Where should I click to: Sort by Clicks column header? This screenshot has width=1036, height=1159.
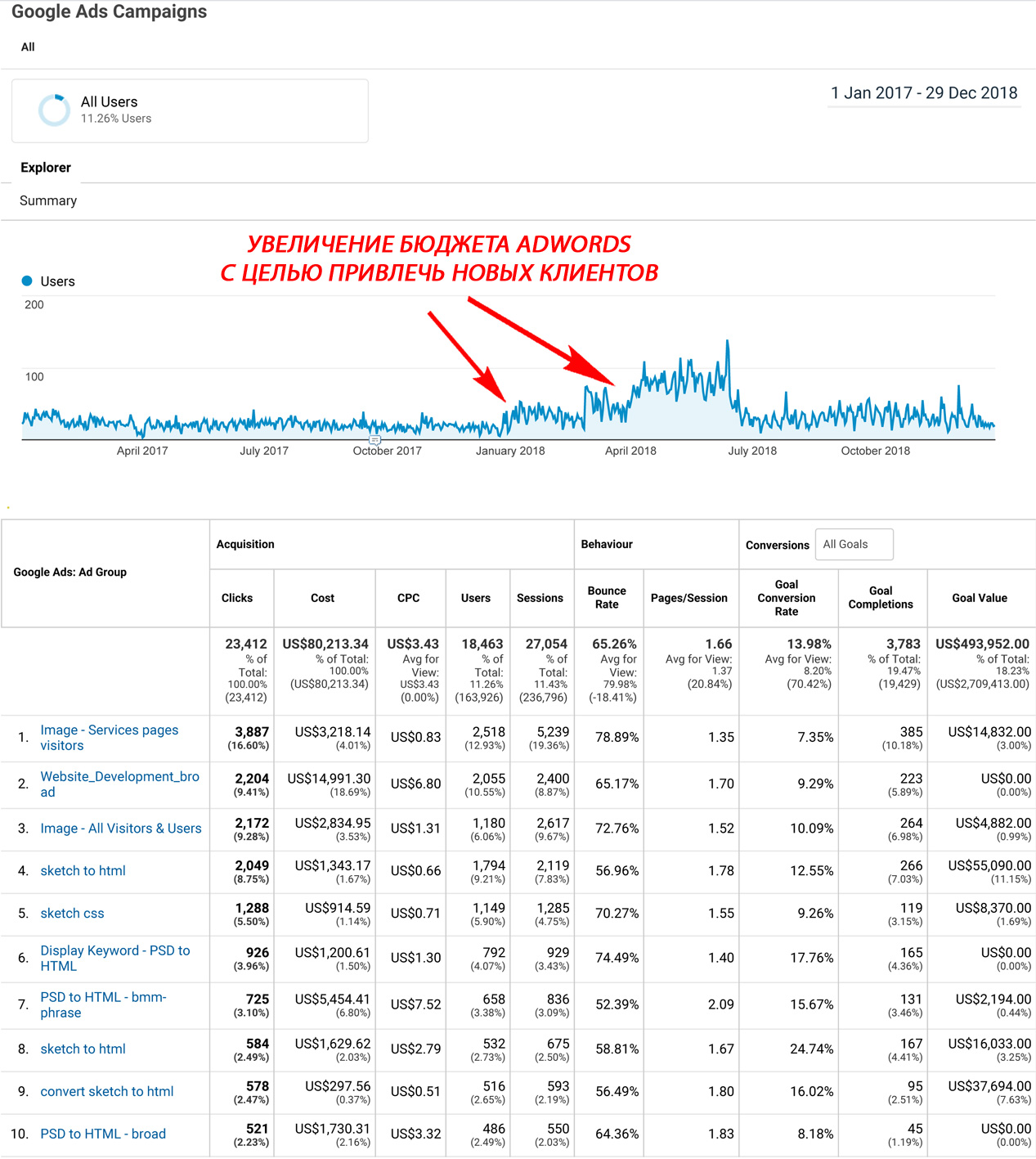coord(237,598)
